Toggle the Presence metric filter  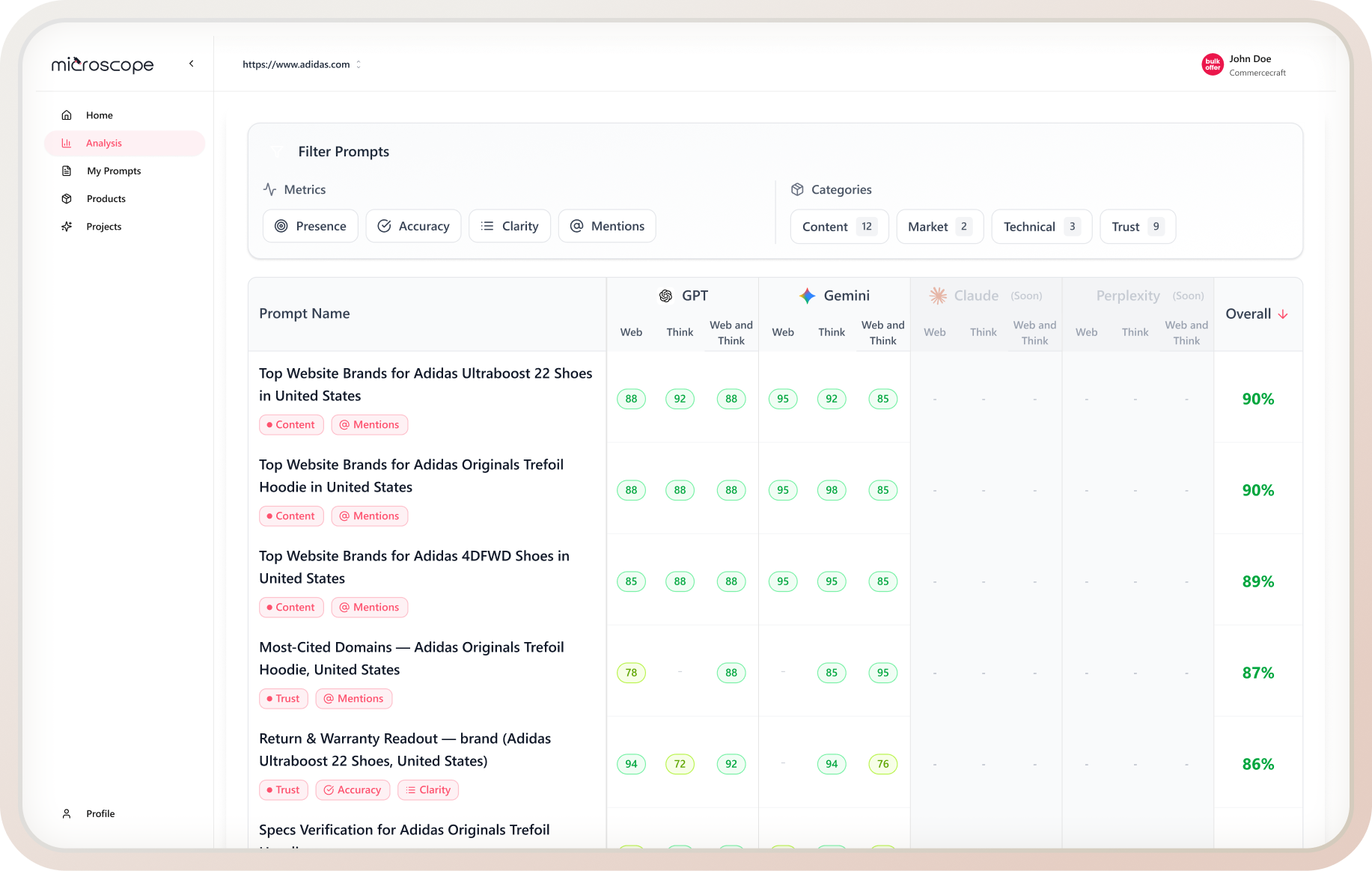[x=311, y=226]
